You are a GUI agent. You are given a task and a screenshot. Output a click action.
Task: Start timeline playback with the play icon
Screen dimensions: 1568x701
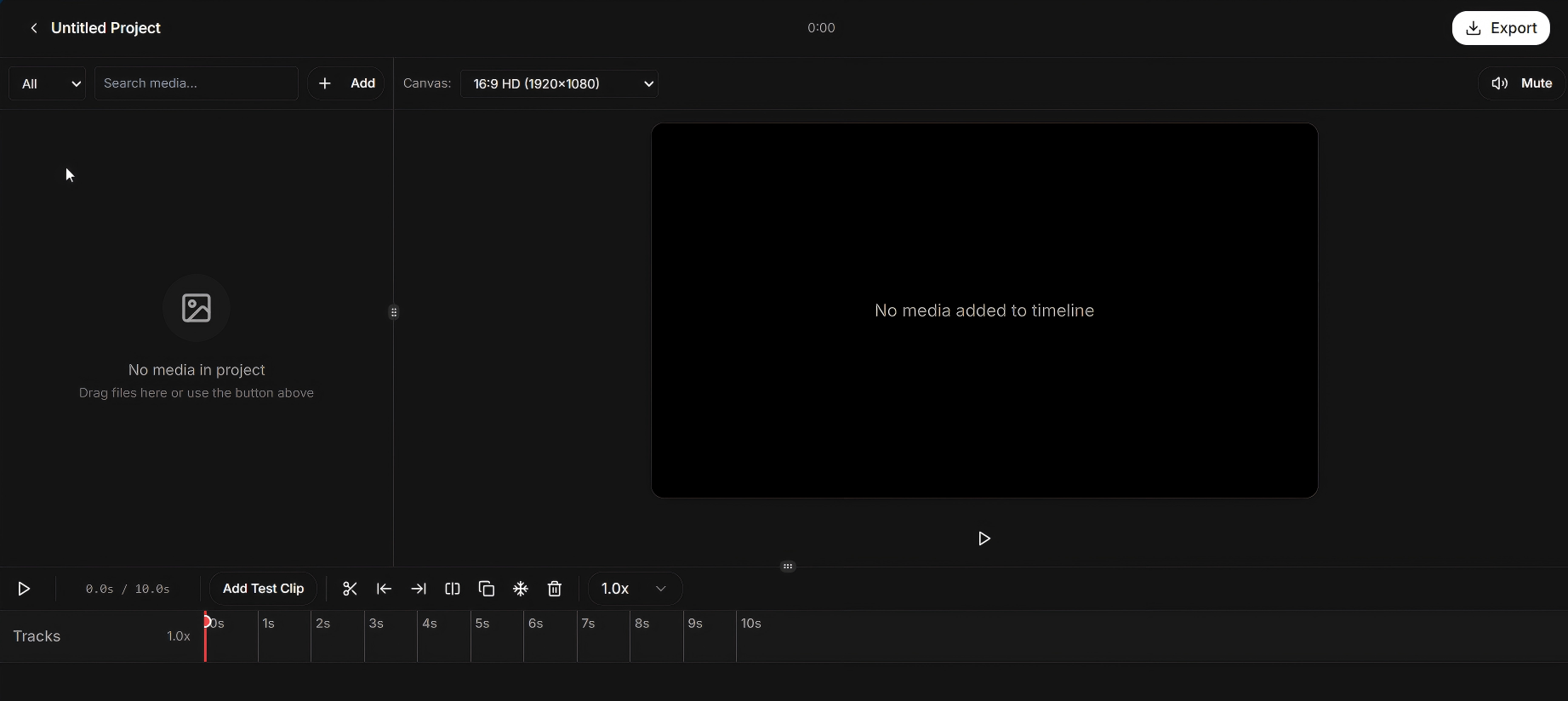click(24, 589)
